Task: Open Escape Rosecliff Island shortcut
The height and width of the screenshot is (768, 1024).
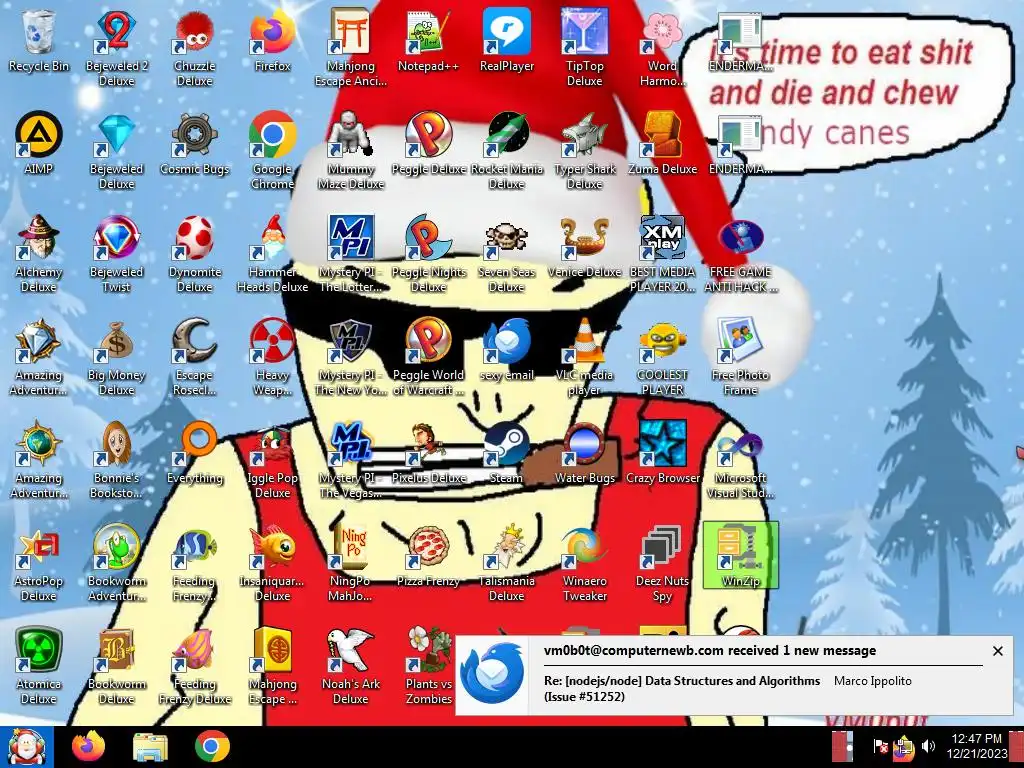Action: (x=195, y=357)
